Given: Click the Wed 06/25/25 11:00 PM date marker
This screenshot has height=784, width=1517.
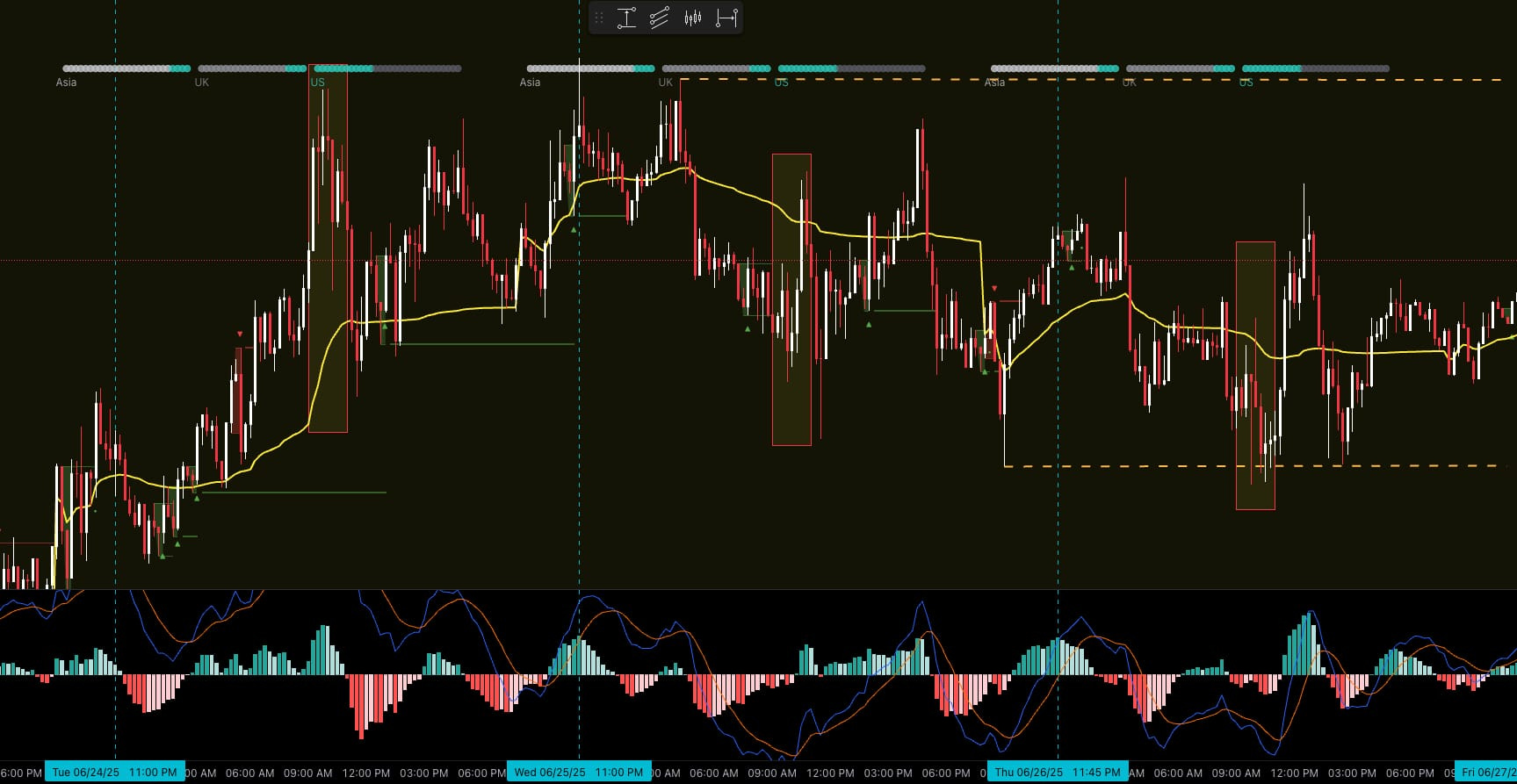Looking at the screenshot, I should [x=579, y=773].
